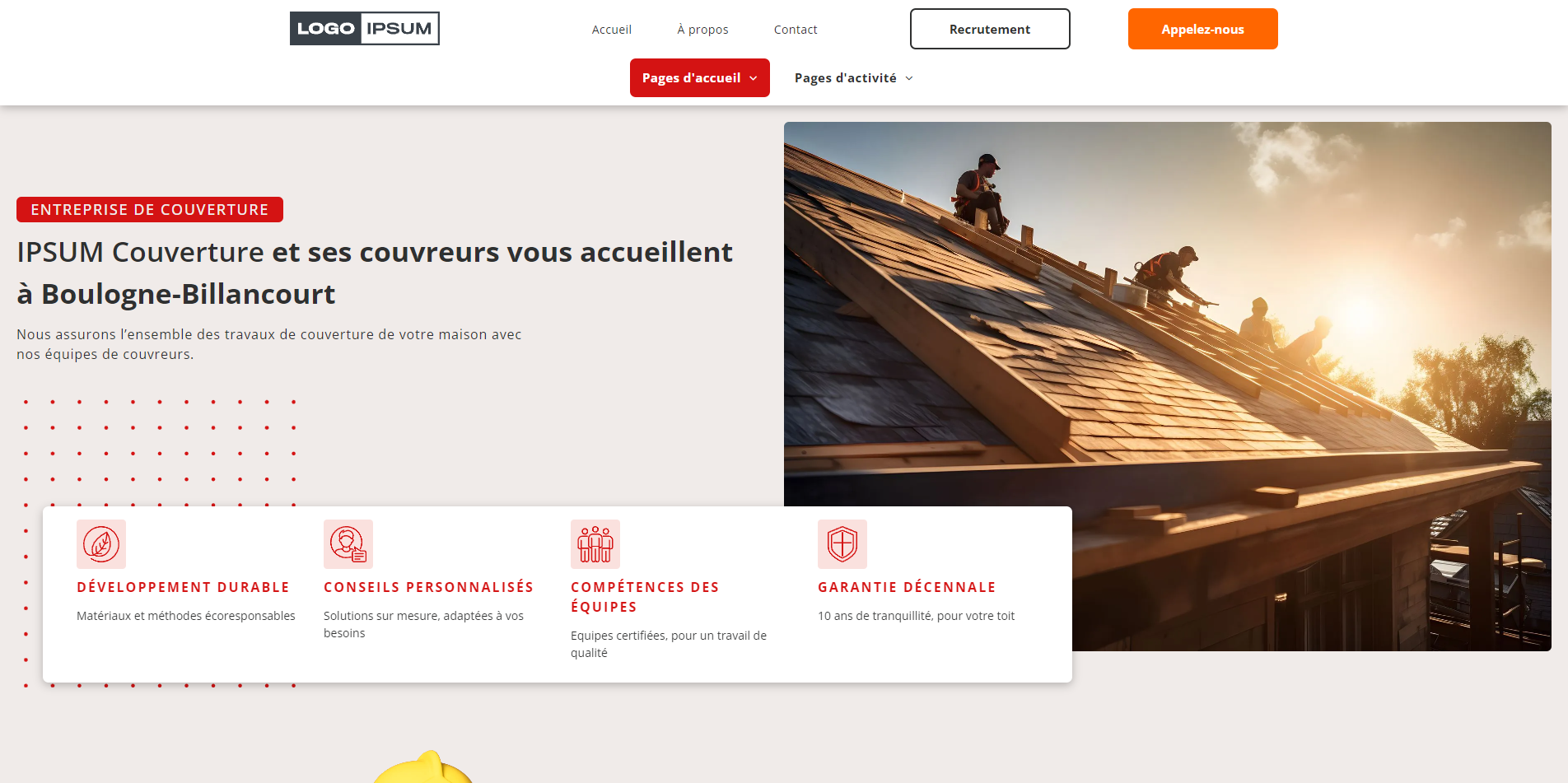Click the Développement durable leaf icon
Image resolution: width=1568 pixels, height=783 pixels.
pos(101,544)
